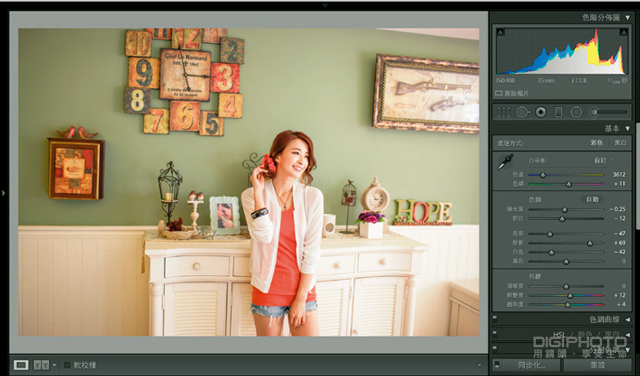640x376 pixels.
Task: Click the vibrance value +12 field
Action: [x=620, y=296]
